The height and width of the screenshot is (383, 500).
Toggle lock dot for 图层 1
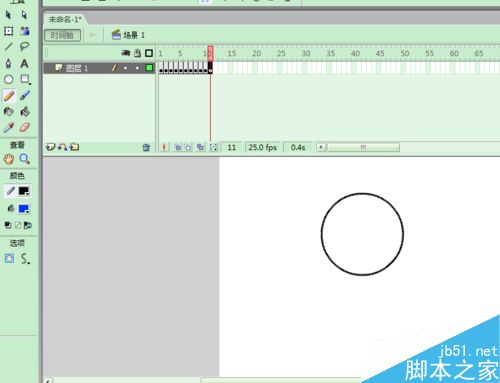pyautogui.click(x=137, y=68)
